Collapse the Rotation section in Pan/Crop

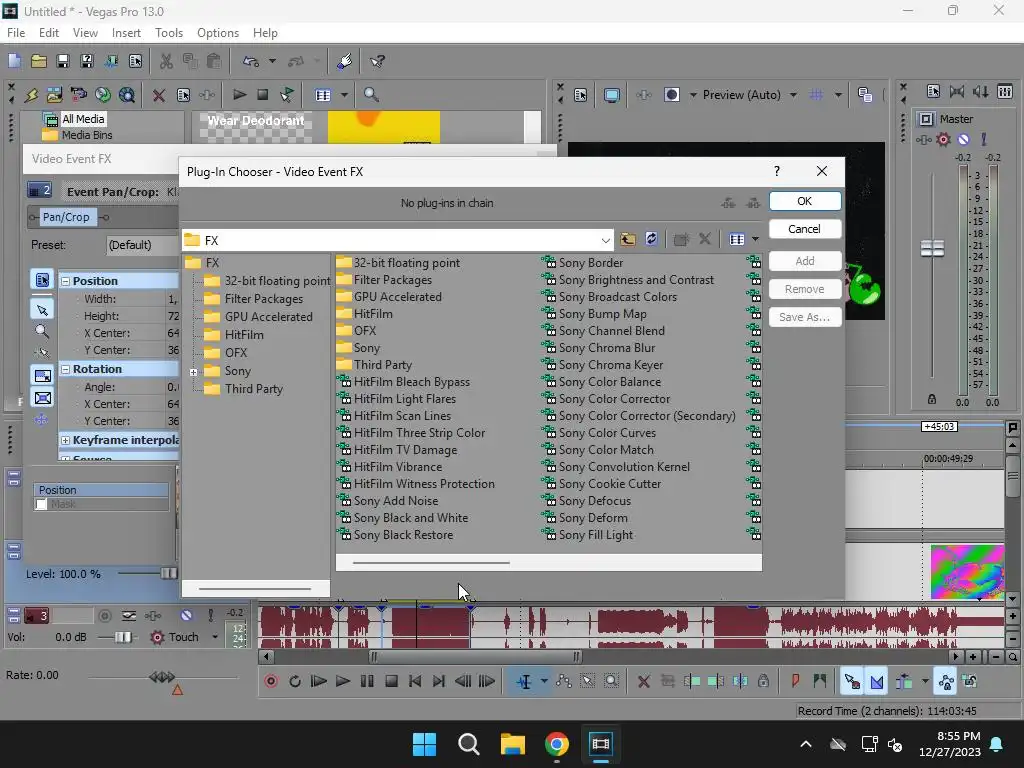(x=65, y=369)
